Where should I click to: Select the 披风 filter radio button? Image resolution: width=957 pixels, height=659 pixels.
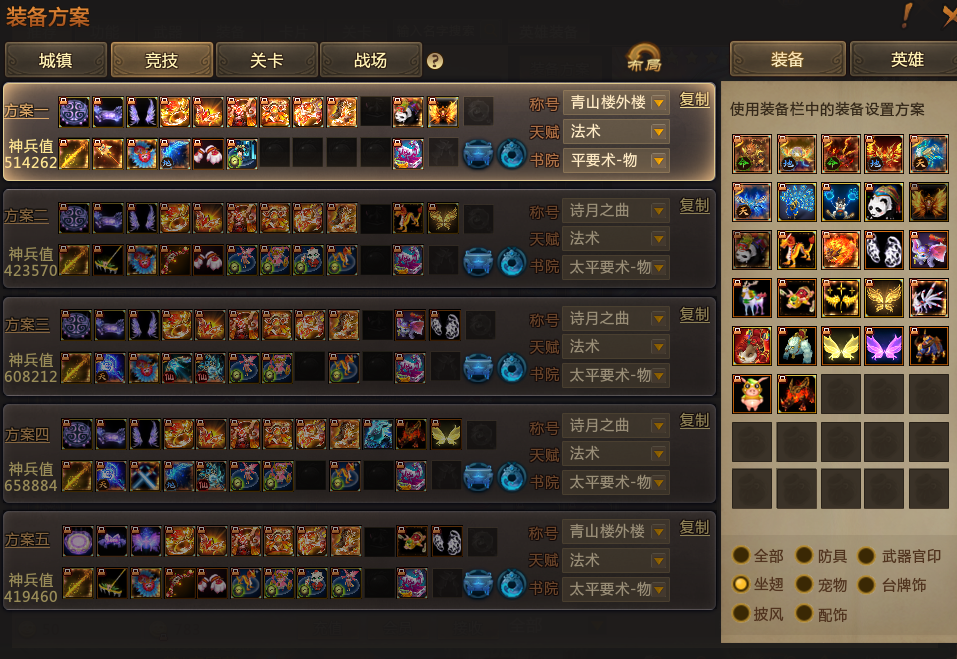point(741,613)
